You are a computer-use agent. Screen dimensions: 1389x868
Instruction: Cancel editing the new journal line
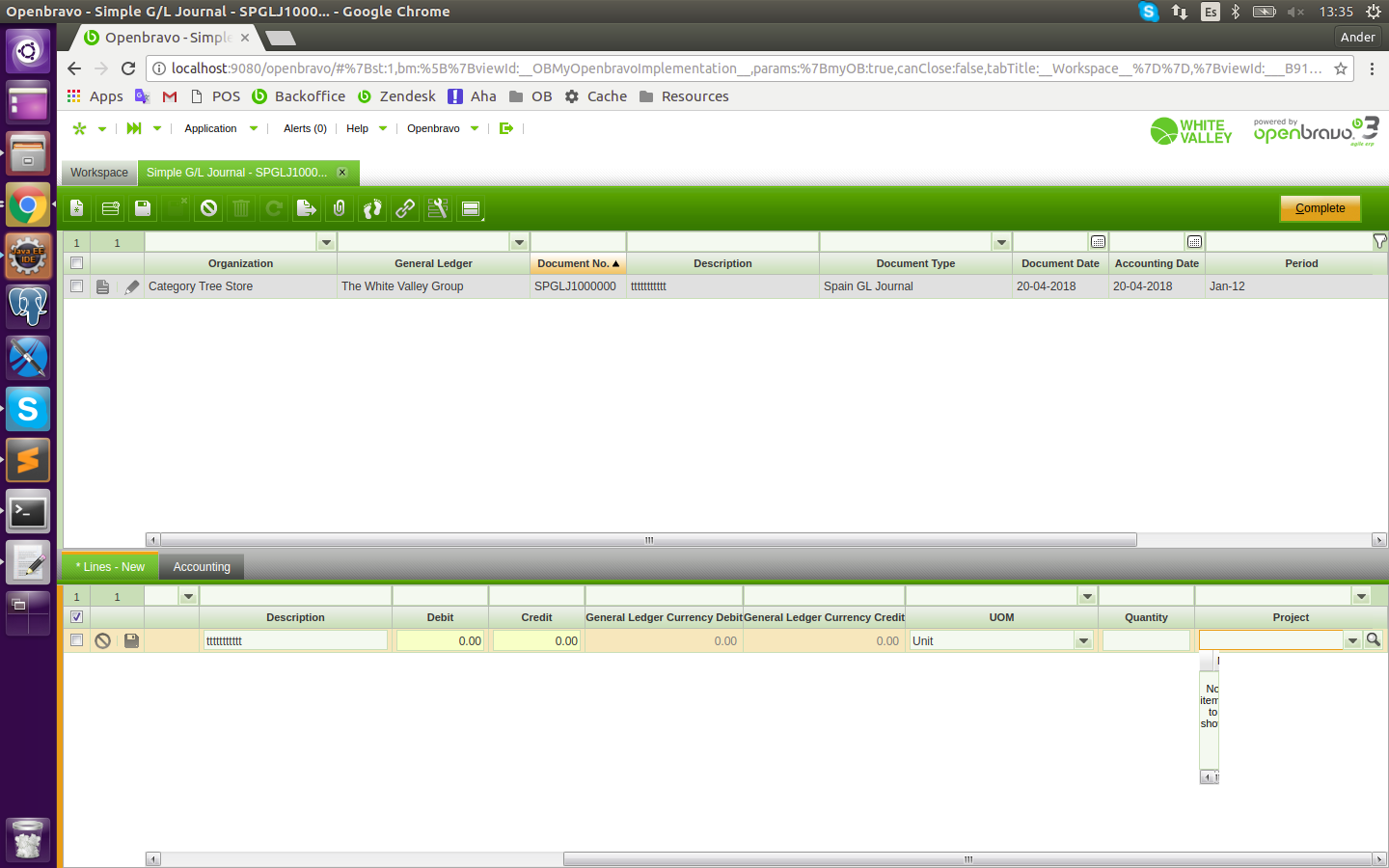103,640
